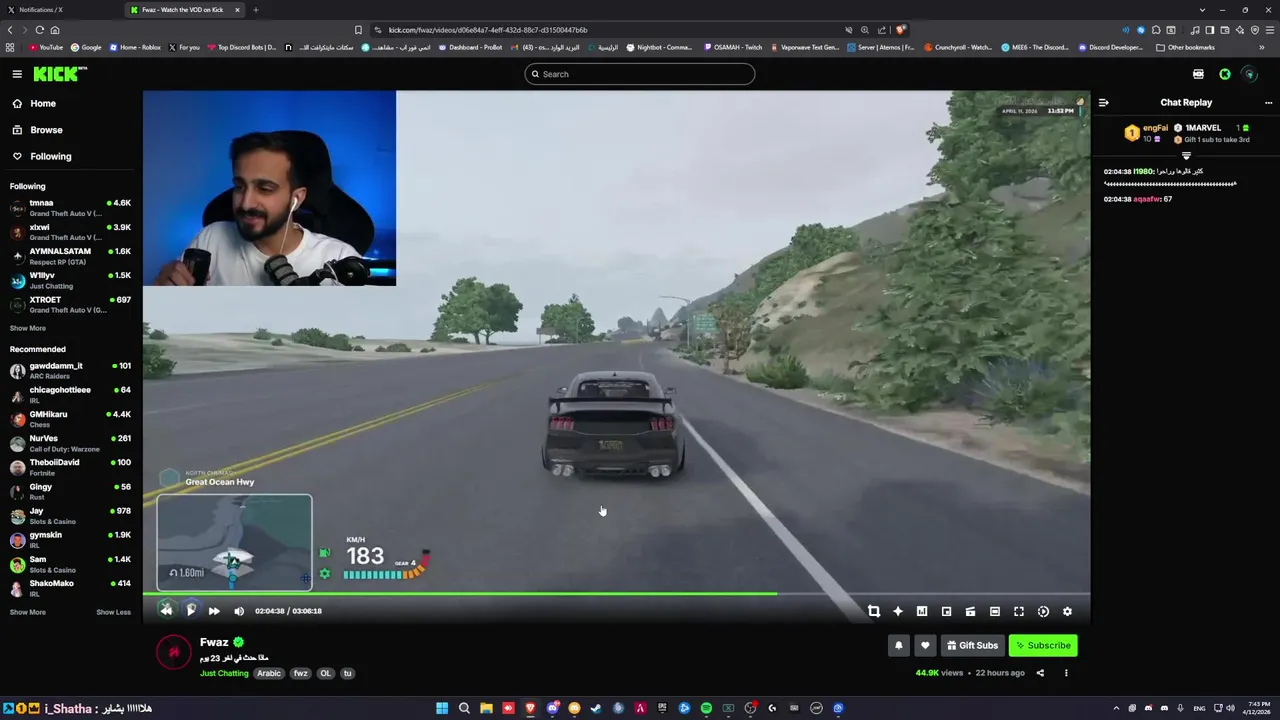
Task: Click the Gift Subs button
Action: click(x=972, y=645)
